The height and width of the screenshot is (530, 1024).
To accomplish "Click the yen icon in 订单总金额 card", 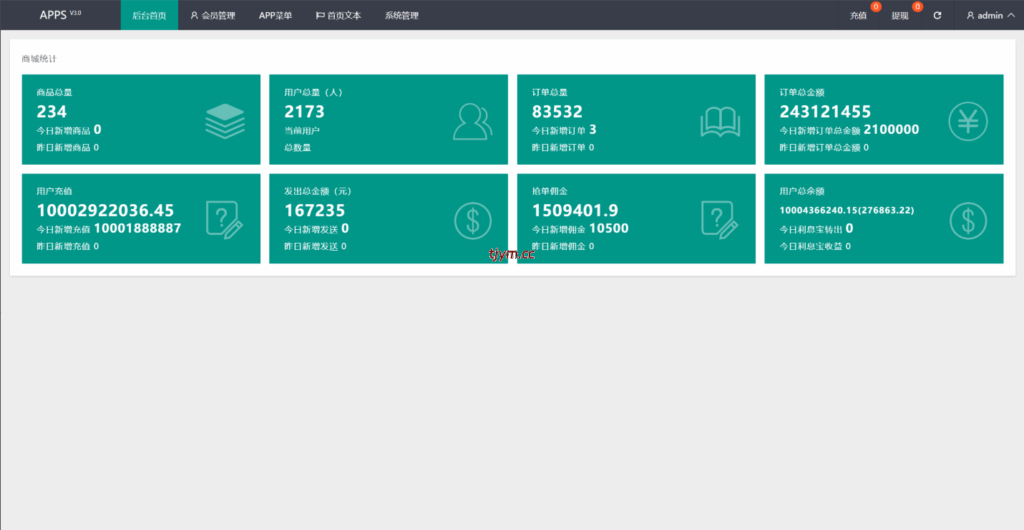I will 967,121.
